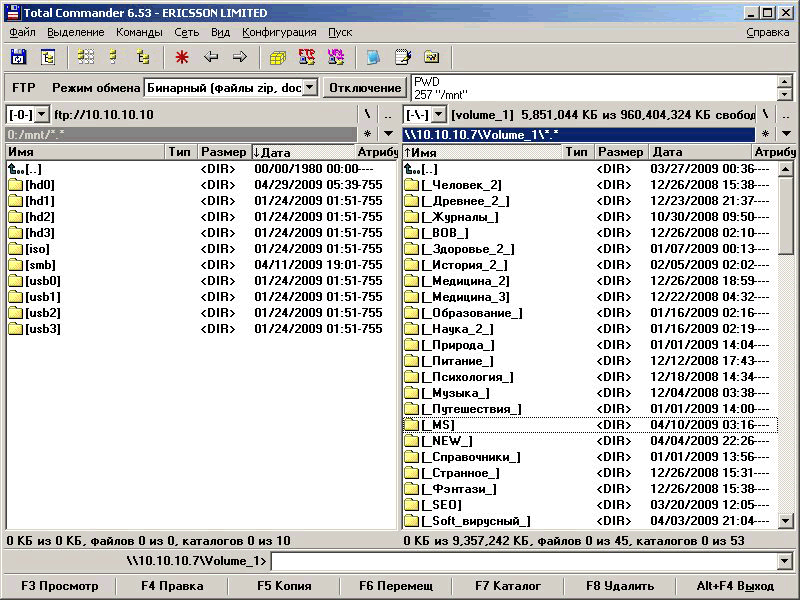The height and width of the screenshot is (600, 800).
Task: Open right panel directory history arrow
Action: pyautogui.click(x=786, y=134)
